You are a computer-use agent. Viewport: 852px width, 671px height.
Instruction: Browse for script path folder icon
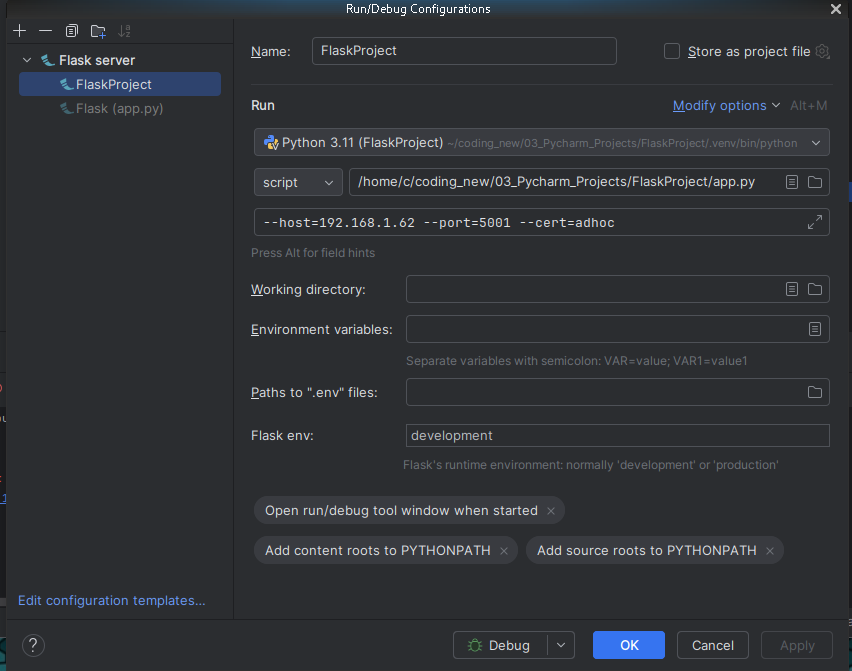pos(814,182)
